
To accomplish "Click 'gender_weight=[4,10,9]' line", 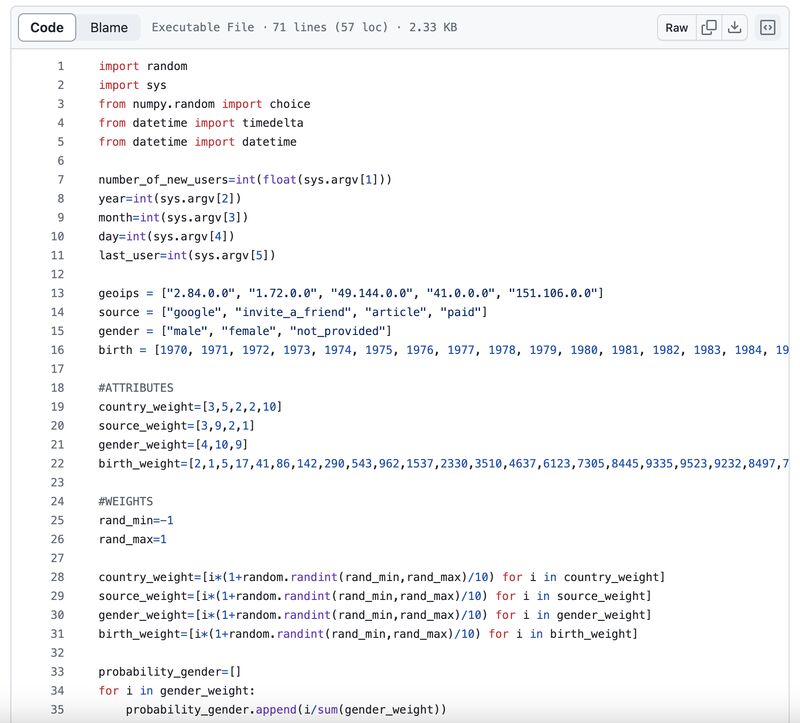I will point(173,444).
